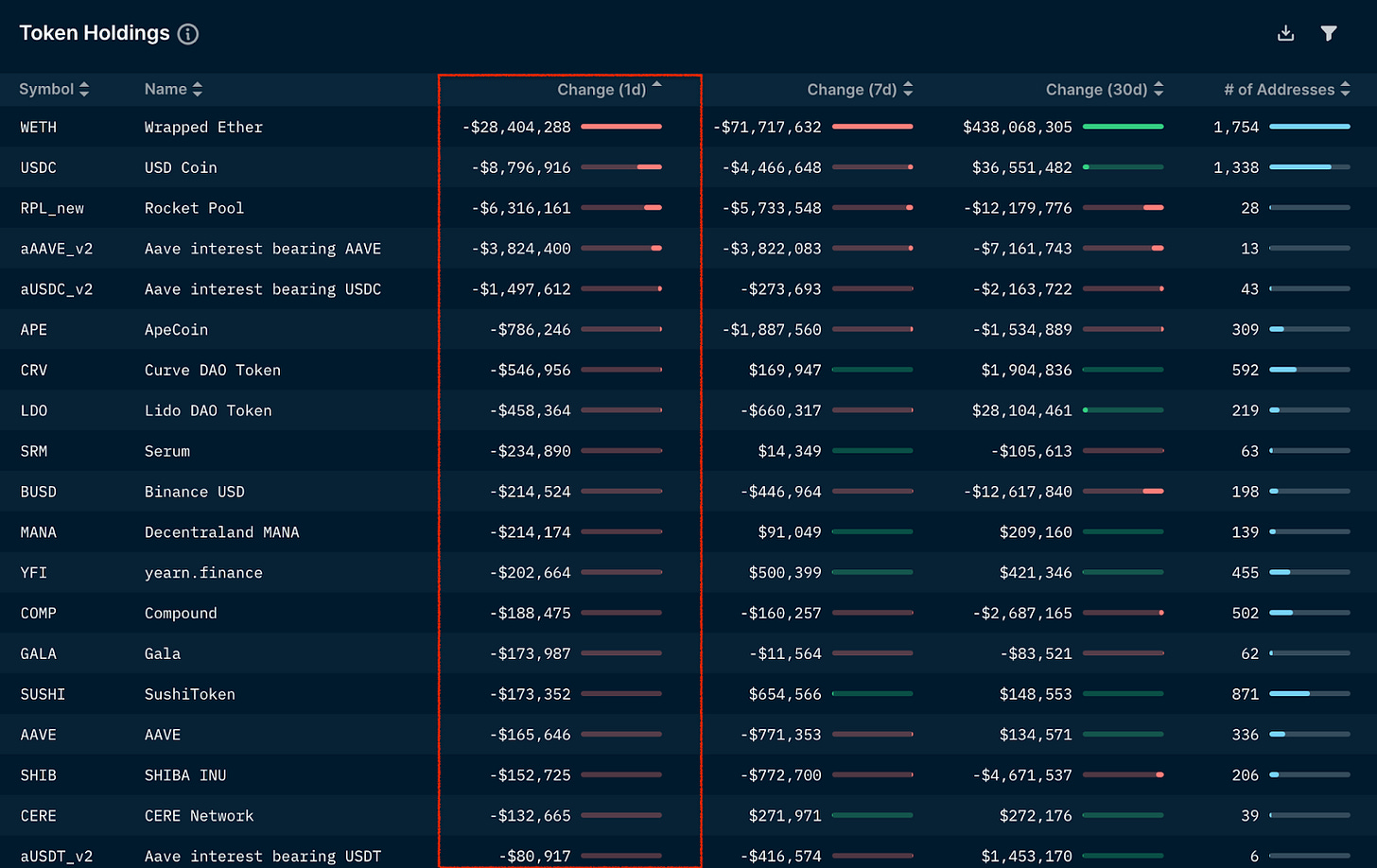
Task: Click the Curve DAO Token name
Action: 213,370
